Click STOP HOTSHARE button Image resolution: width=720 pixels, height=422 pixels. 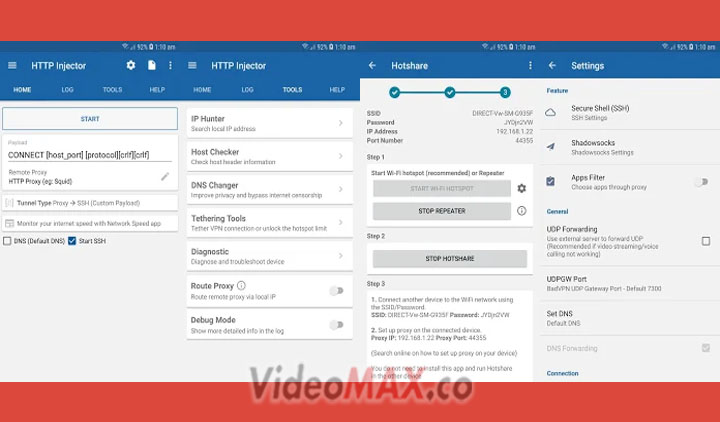(x=450, y=259)
